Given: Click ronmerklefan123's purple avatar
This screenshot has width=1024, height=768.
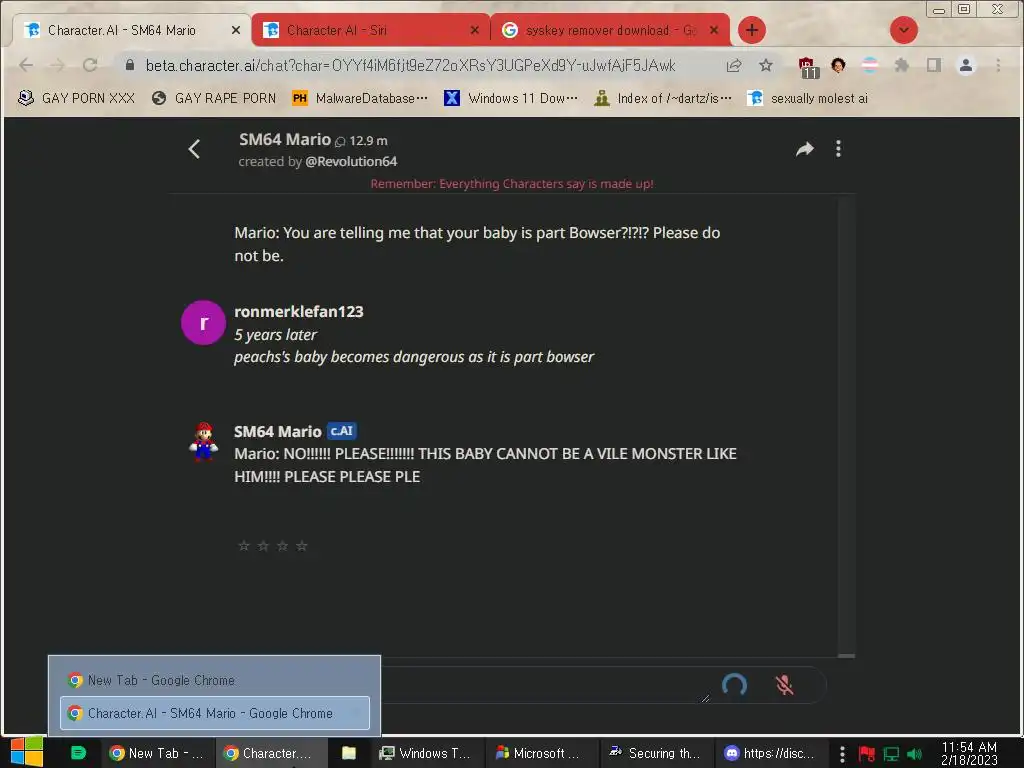Looking at the screenshot, I should point(203,323).
